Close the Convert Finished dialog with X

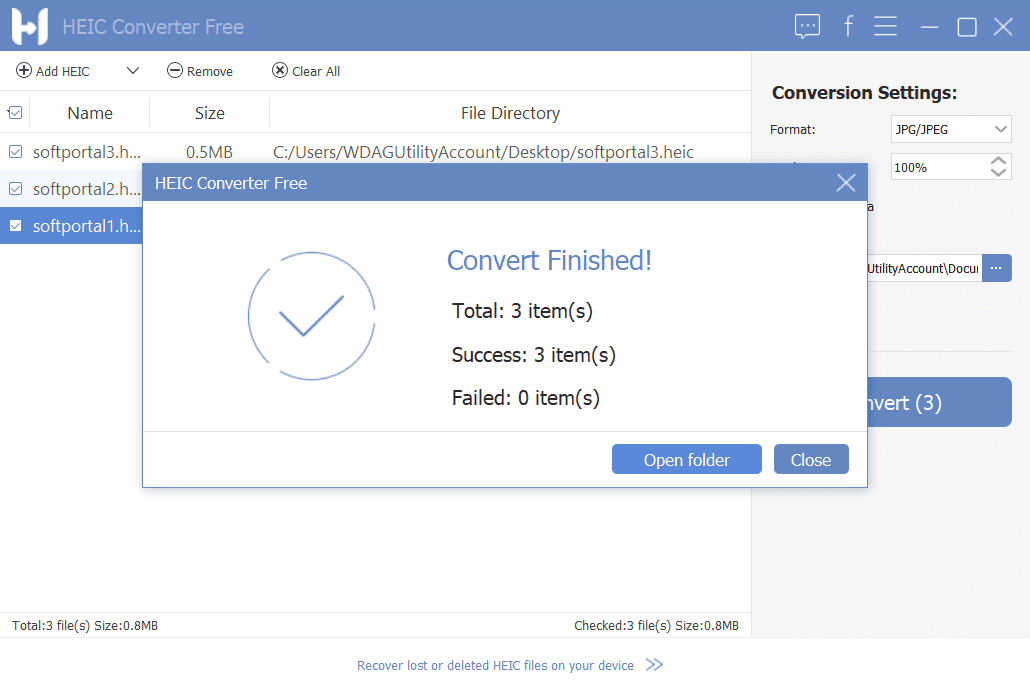click(845, 183)
